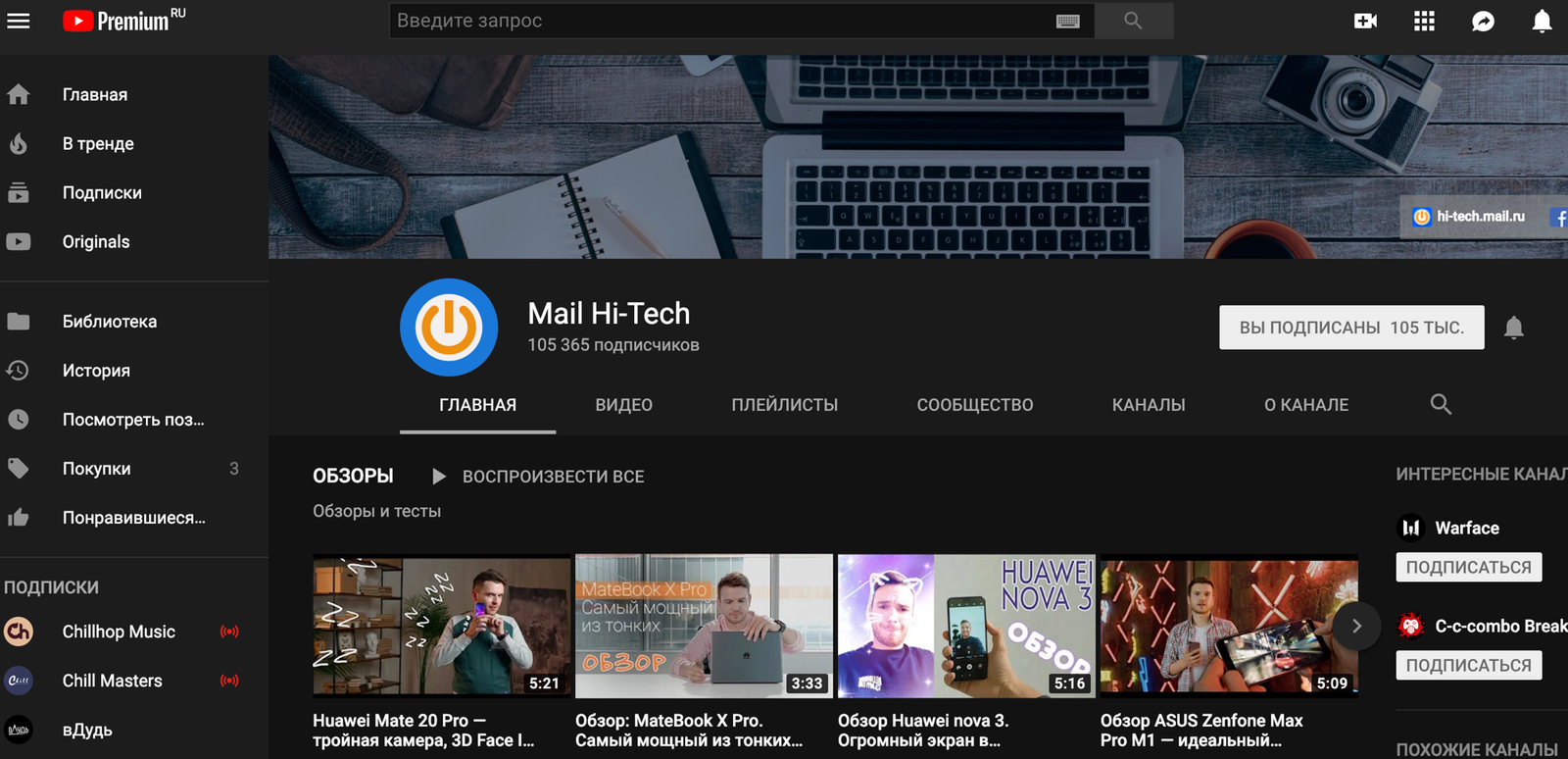Click the live indicator next to Chillhop Music
This screenshot has width=1568, height=759.
[x=229, y=632]
